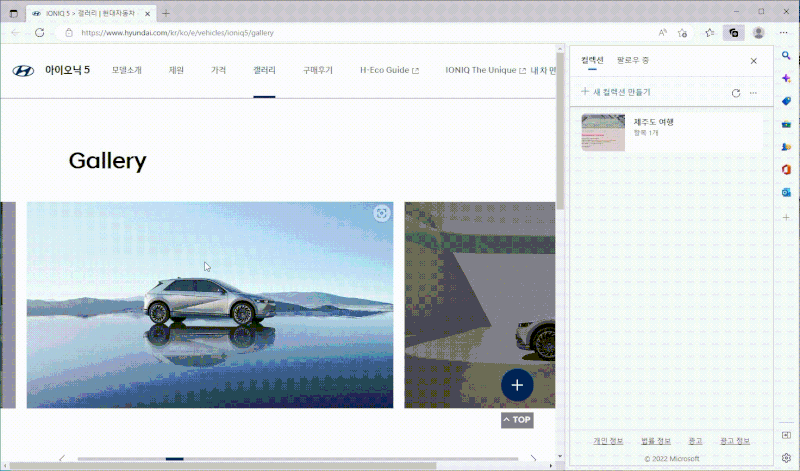
Task: Open sidebar settings gear icon
Action: pos(786,458)
